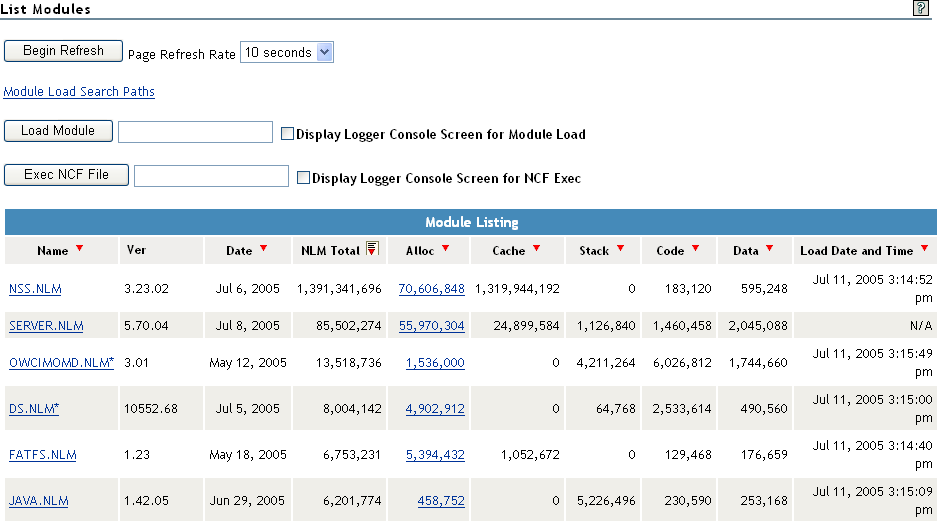Sort by Stack red arrow icon

pyautogui.click(x=620, y=248)
